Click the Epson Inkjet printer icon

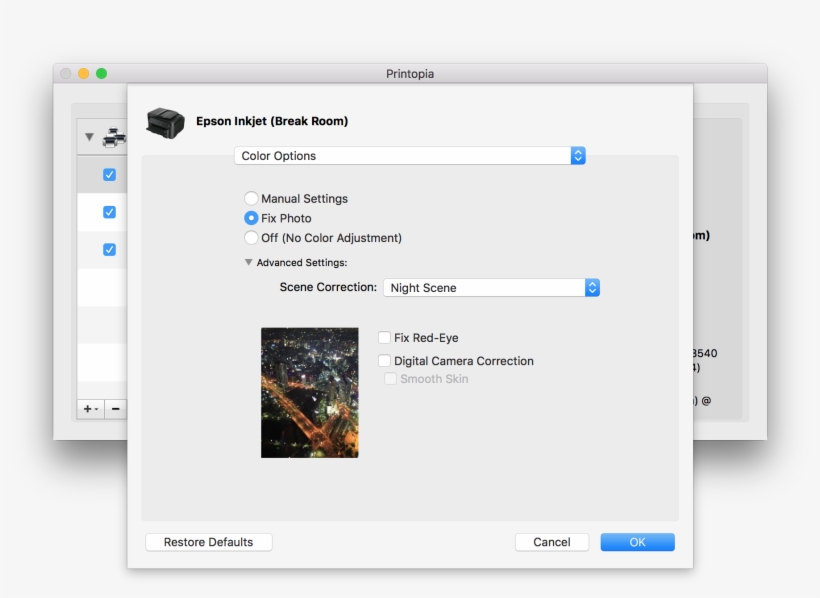tap(165, 122)
